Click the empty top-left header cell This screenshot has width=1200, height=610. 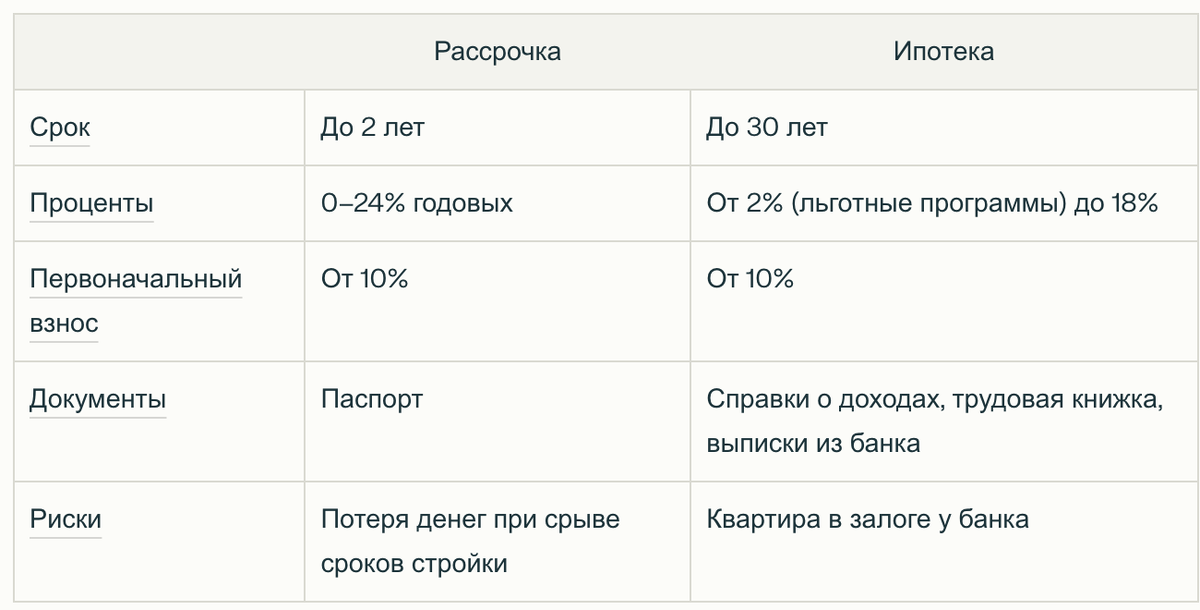[158, 52]
